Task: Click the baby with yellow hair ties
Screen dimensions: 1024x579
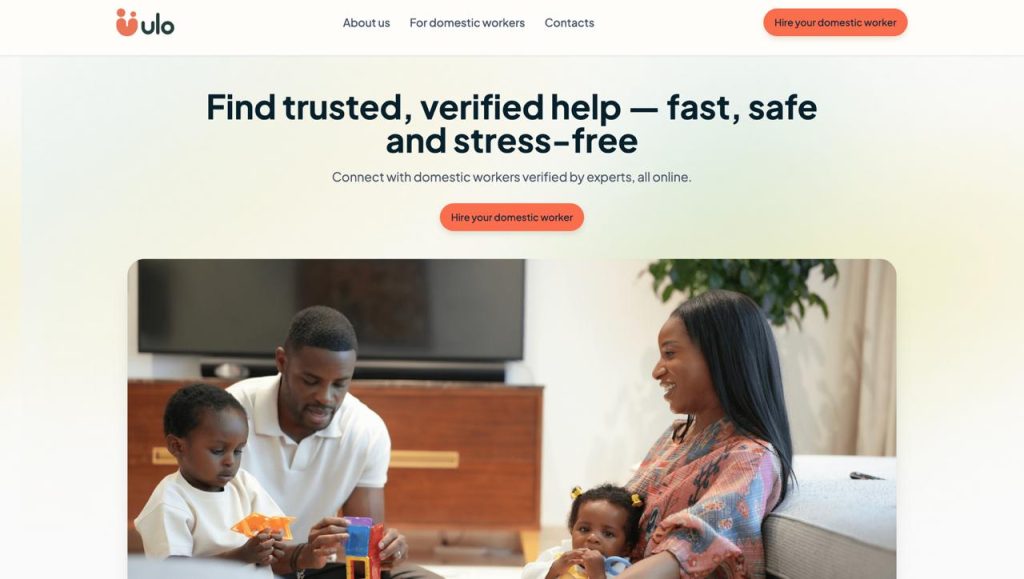Action: [x=598, y=529]
